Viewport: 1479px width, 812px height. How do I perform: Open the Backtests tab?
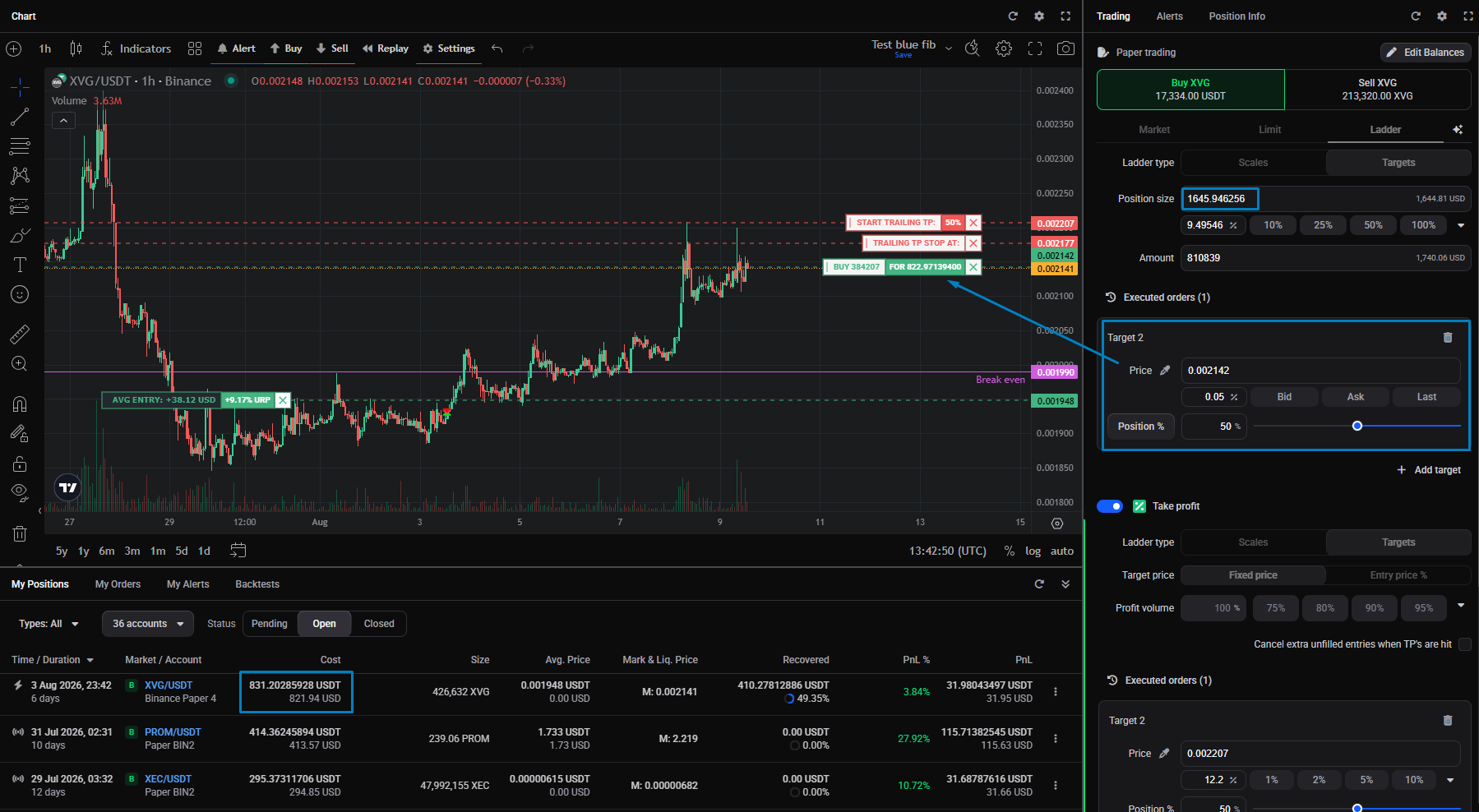257,584
